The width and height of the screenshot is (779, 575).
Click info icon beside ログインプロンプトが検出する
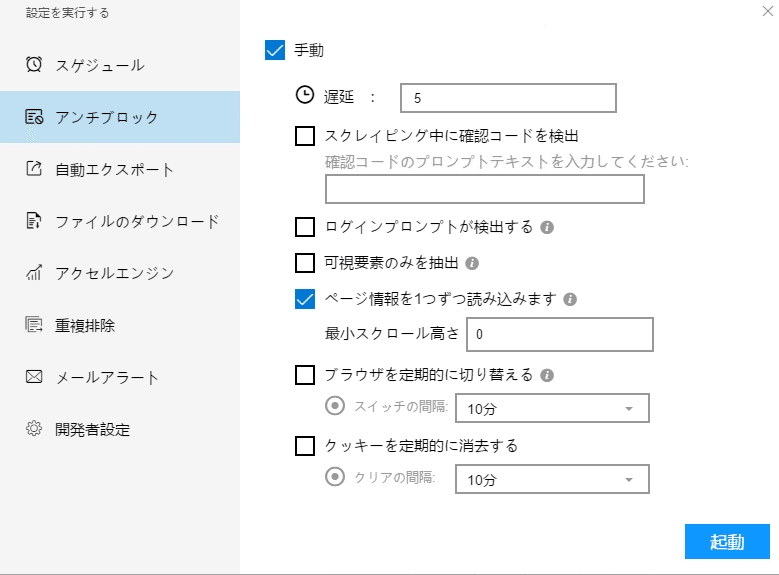click(547, 227)
